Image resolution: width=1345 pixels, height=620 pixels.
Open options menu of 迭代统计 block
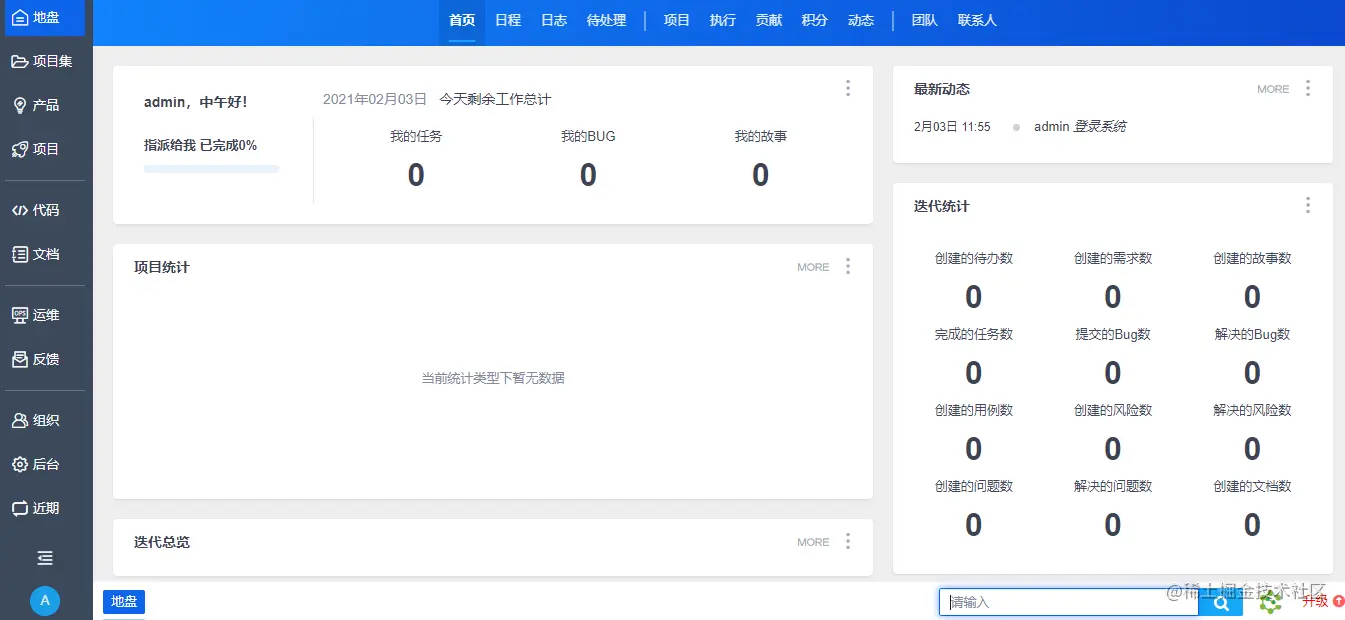click(1308, 205)
